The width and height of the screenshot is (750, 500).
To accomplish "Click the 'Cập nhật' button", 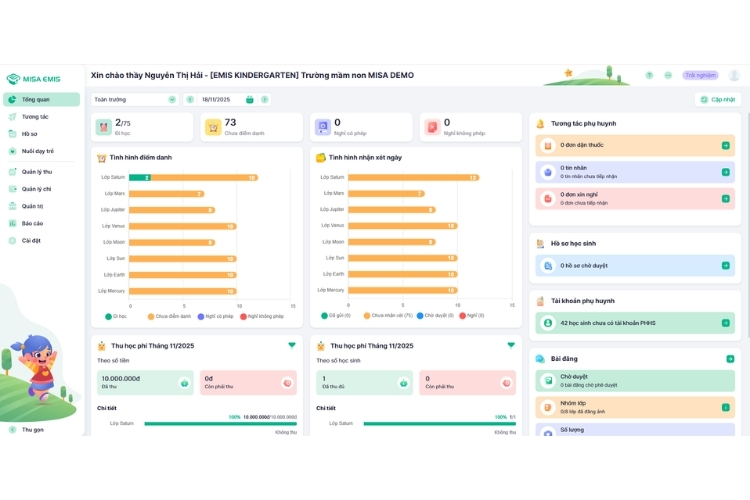I will (718, 100).
